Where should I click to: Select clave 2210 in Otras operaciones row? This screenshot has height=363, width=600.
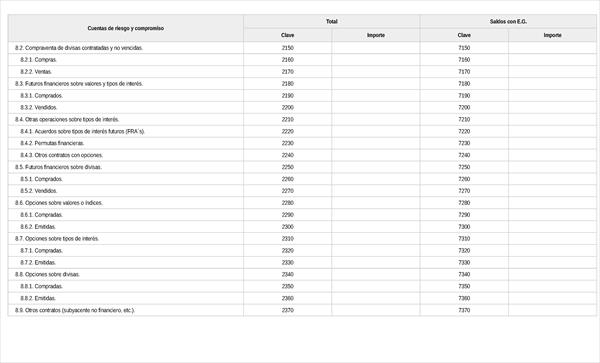point(287,119)
